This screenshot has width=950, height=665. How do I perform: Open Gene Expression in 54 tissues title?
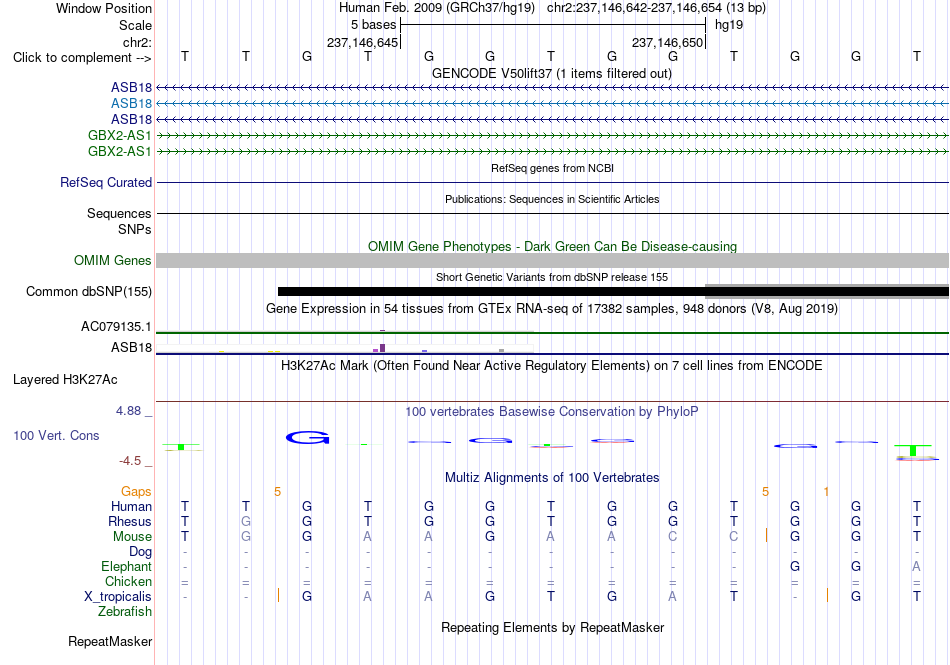[552, 309]
